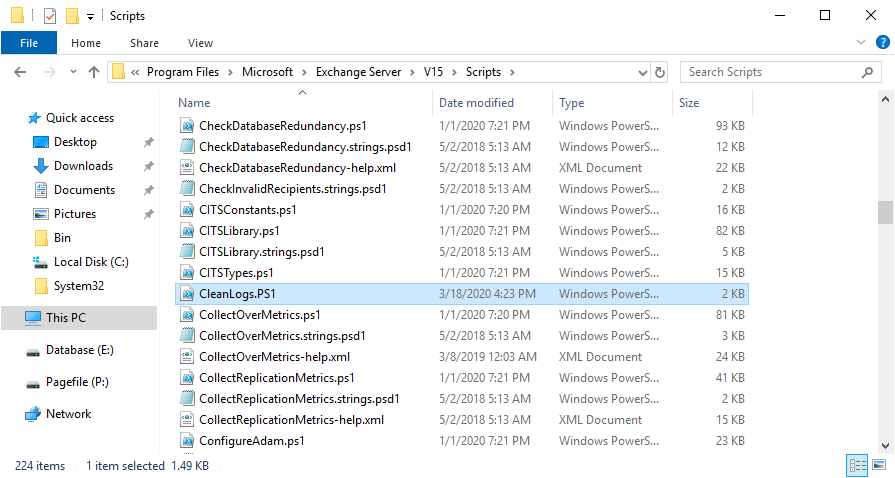This screenshot has height=478, width=895.
Task: Go back with the back arrow
Action: pos(20,72)
